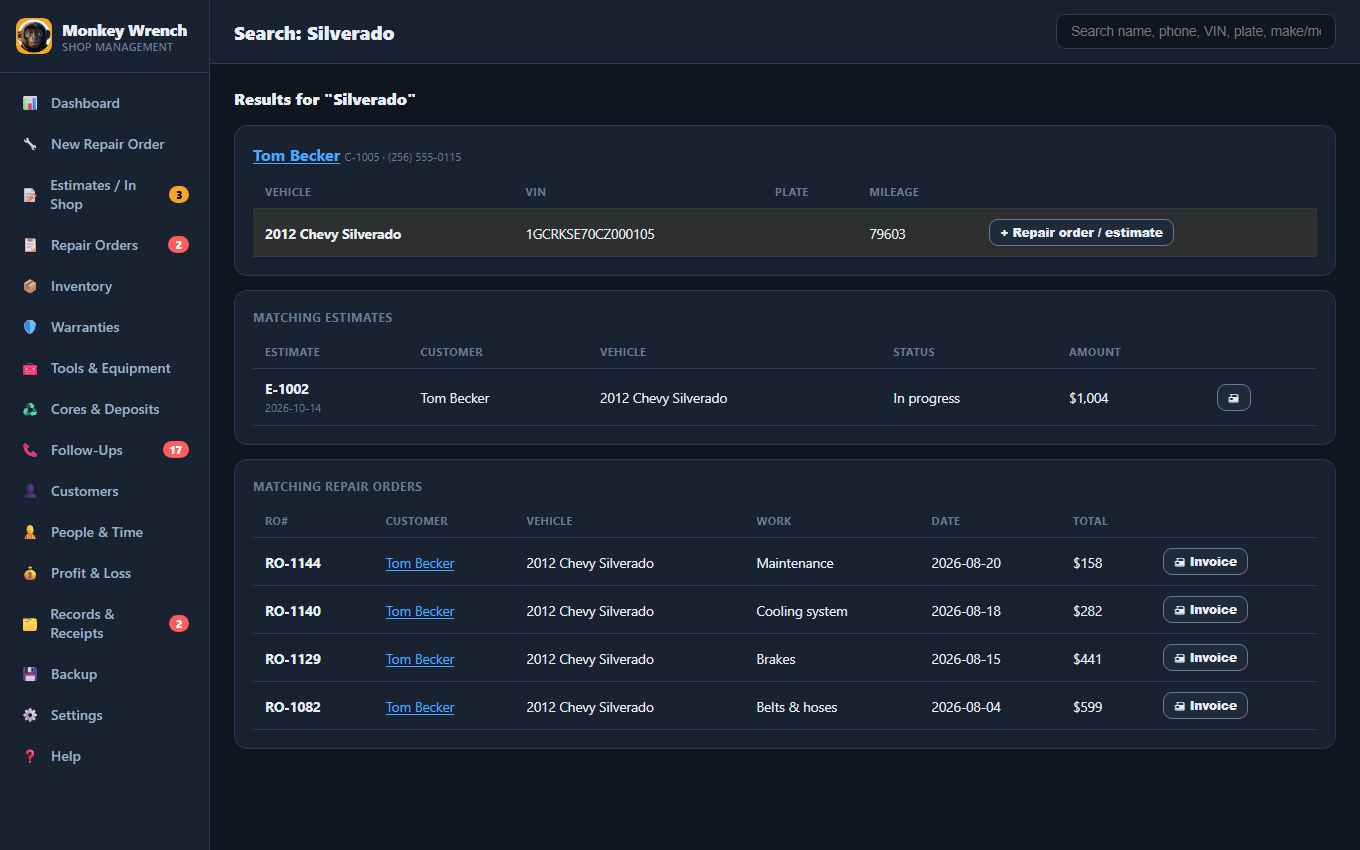Click the Repair Orders badge showing 2
This screenshot has width=1360, height=850.
(179, 245)
